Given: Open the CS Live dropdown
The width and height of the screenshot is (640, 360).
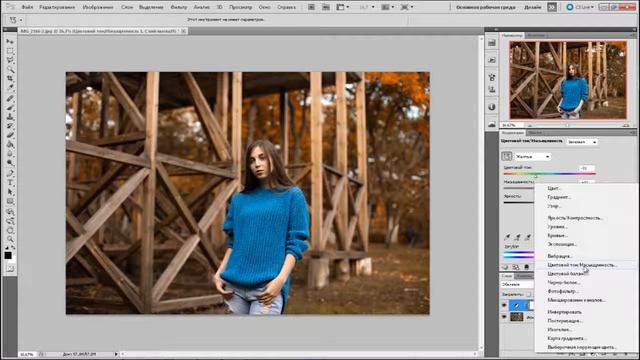Looking at the screenshot, I should (x=581, y=7).
